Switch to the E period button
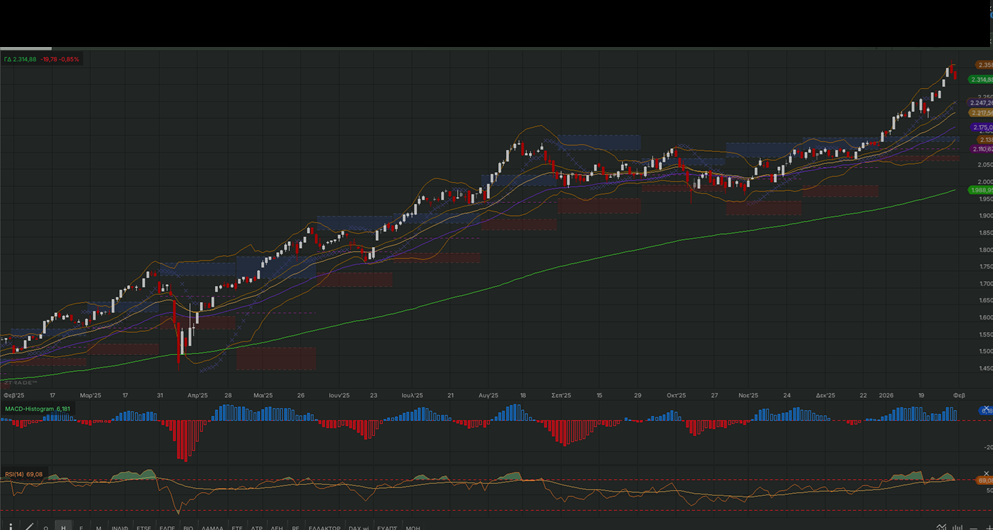The height and width of the screenshot is (530, 993). [x=80, y=527]
